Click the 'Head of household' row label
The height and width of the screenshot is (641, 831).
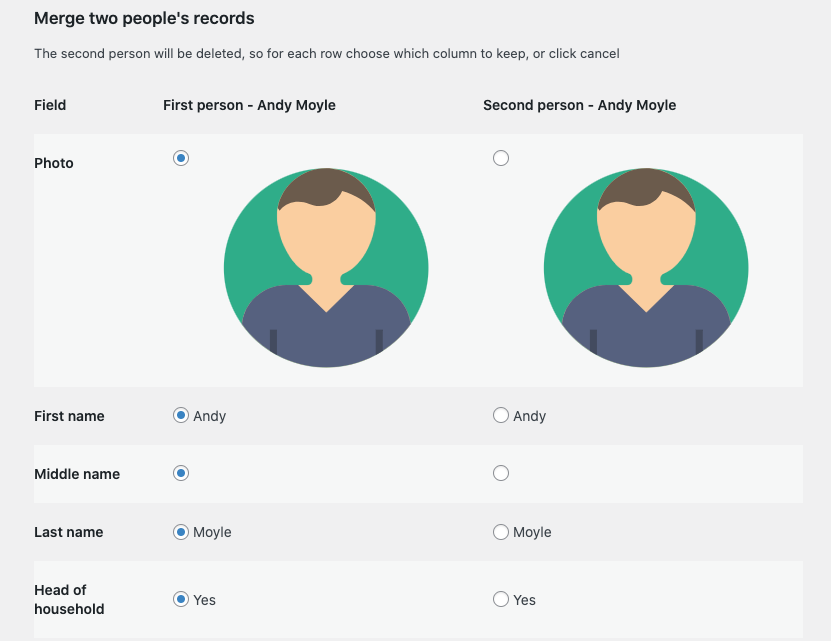[x=69, y=599]
